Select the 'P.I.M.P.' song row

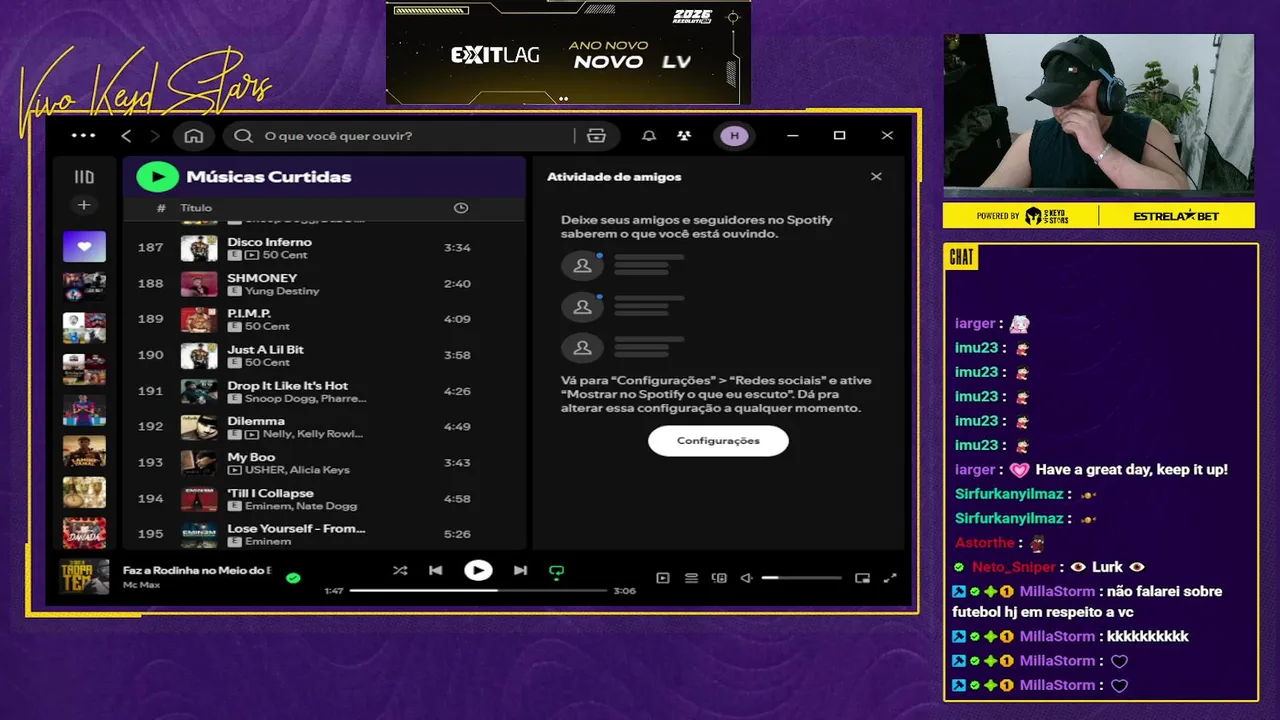(323, 320)
